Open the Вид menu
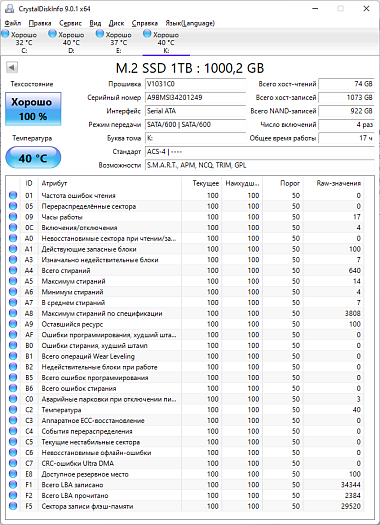 (x=95, y=23)
